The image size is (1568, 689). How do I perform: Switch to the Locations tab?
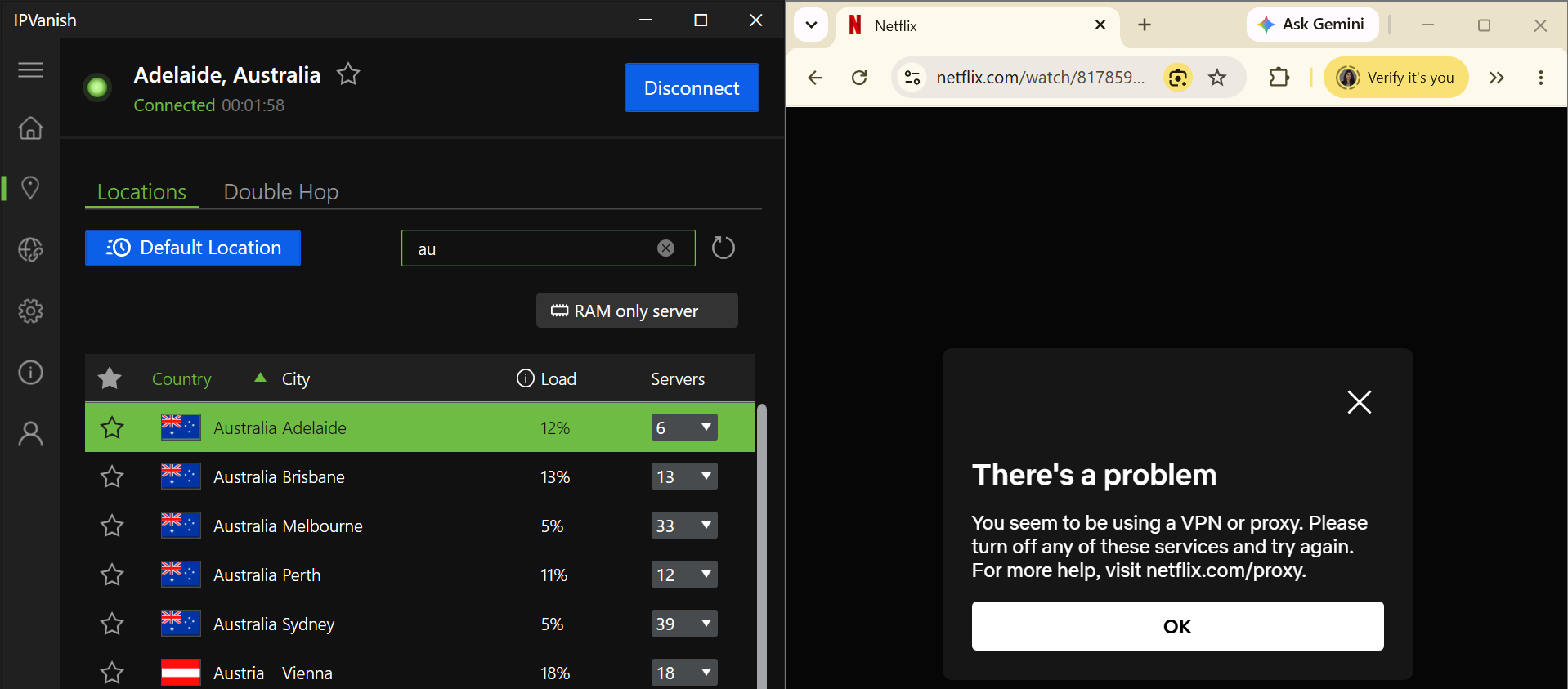point(141,192)
